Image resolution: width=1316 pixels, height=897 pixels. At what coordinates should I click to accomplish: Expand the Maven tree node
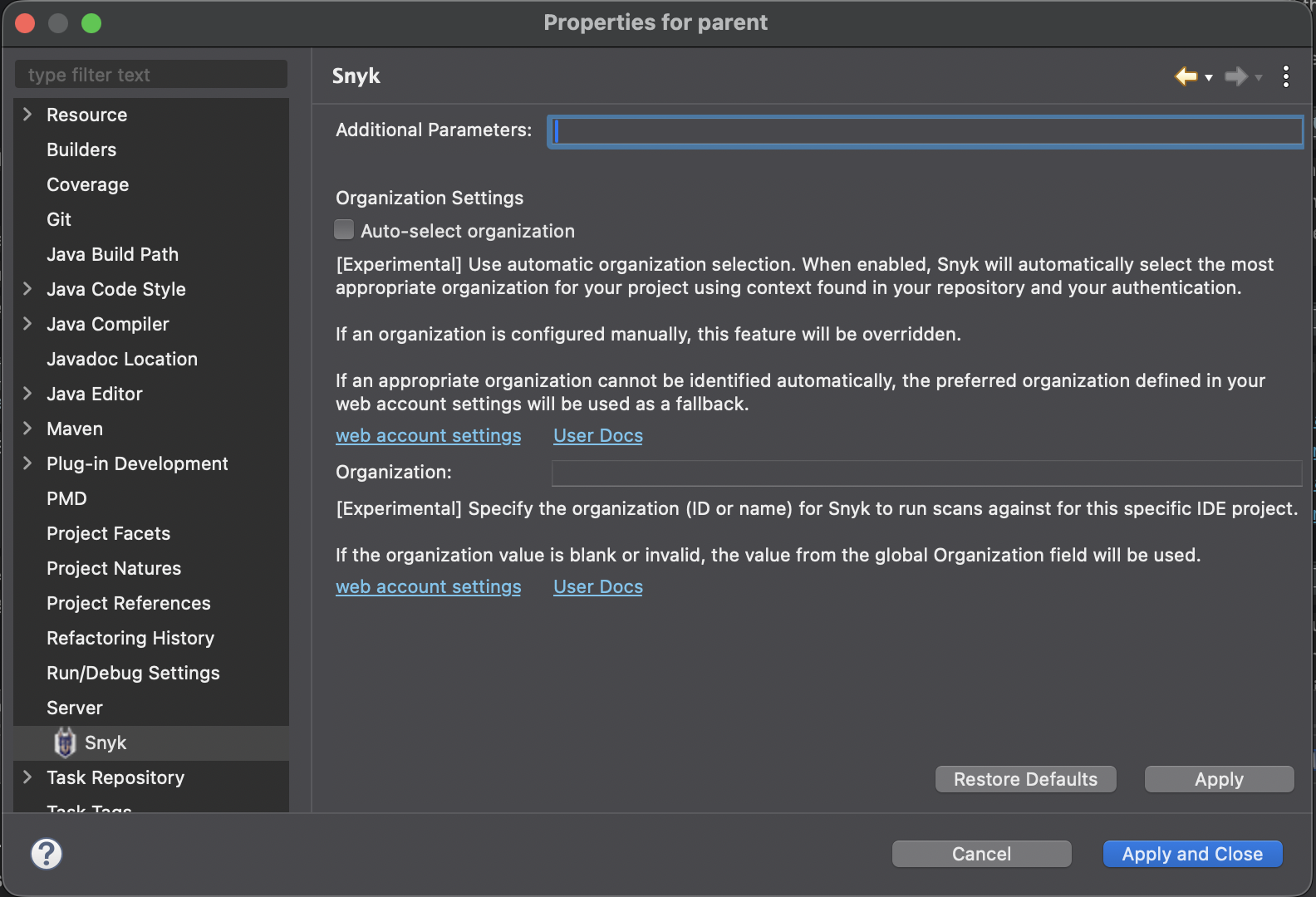tap(27, 429)
